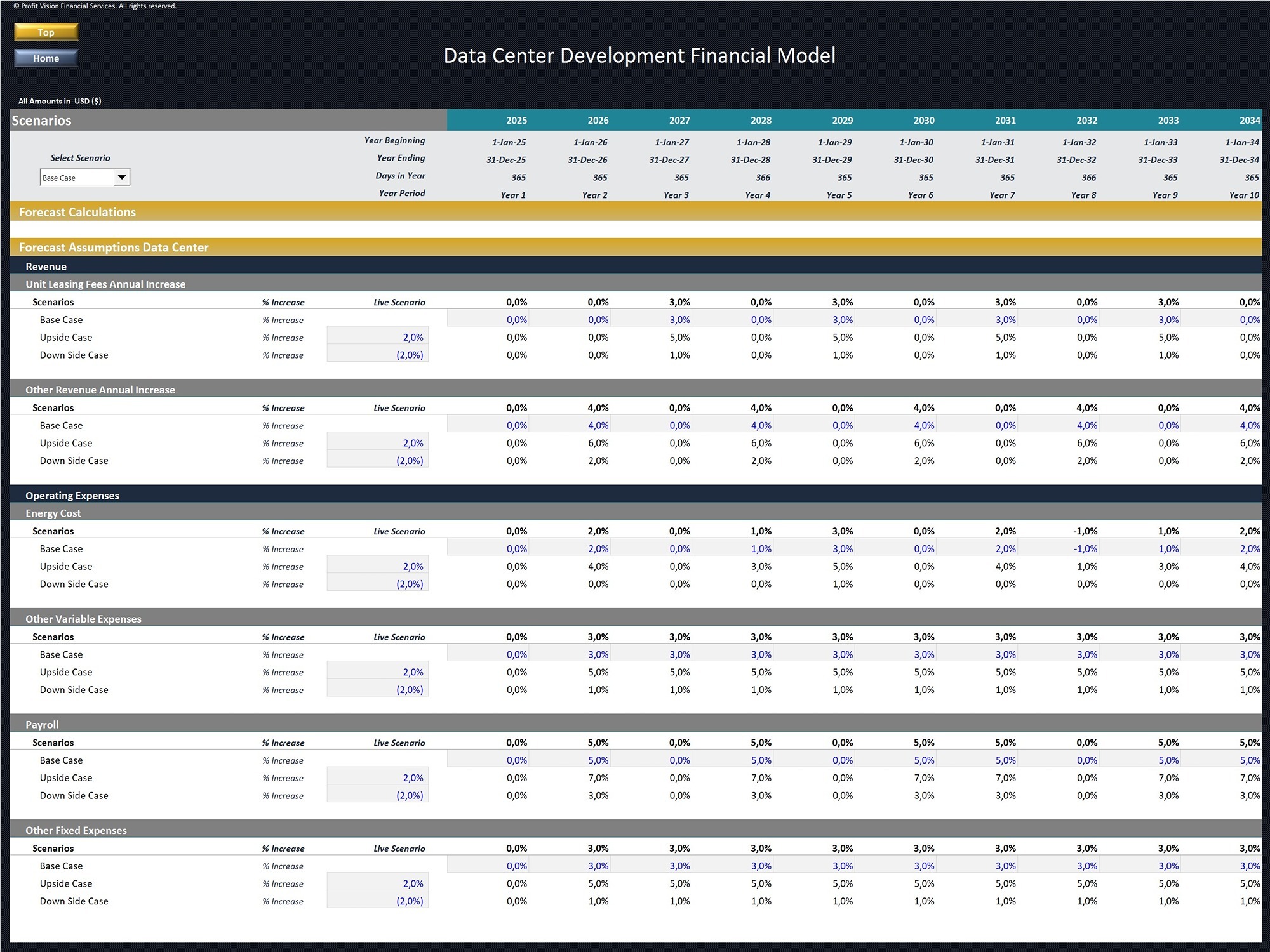Select the Base Case scenario combo box
The image size is (1270, 952).
[x=85, y=178]
